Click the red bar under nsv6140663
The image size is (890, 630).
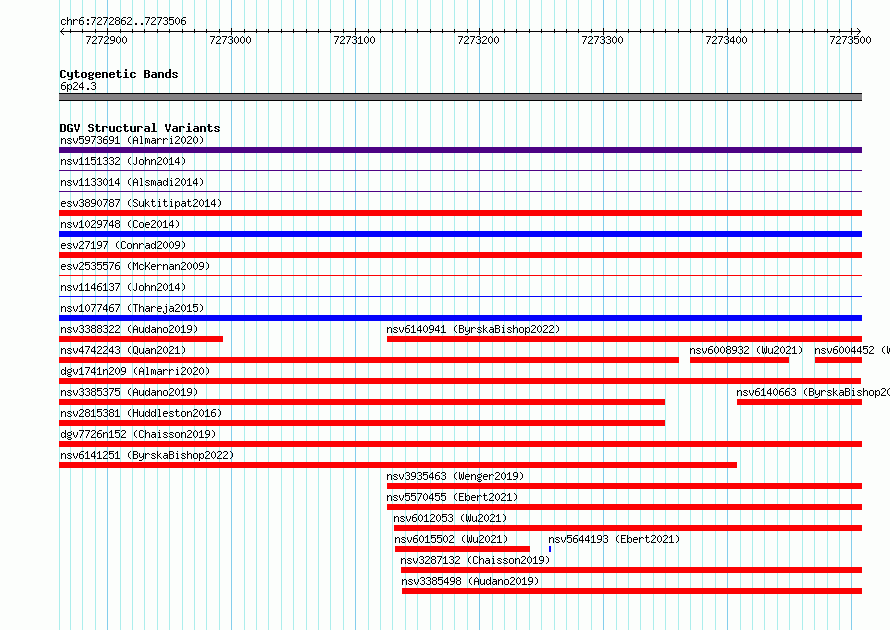[800, 402]
